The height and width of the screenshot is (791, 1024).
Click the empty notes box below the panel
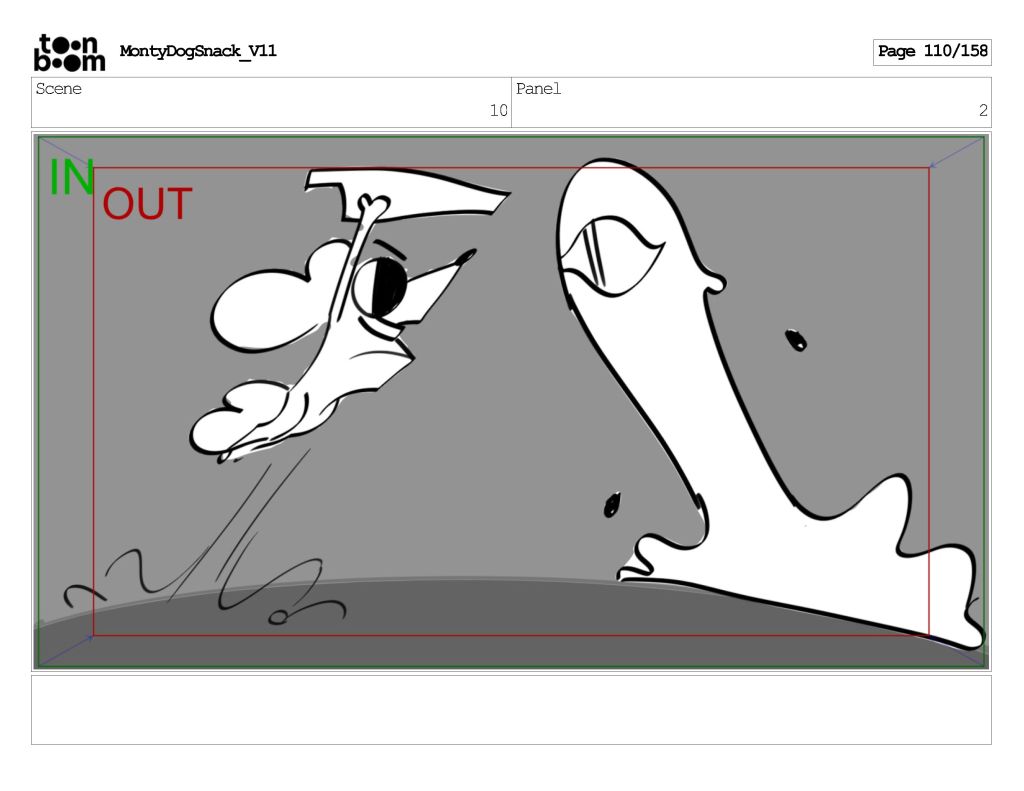(x=511, y=709)
